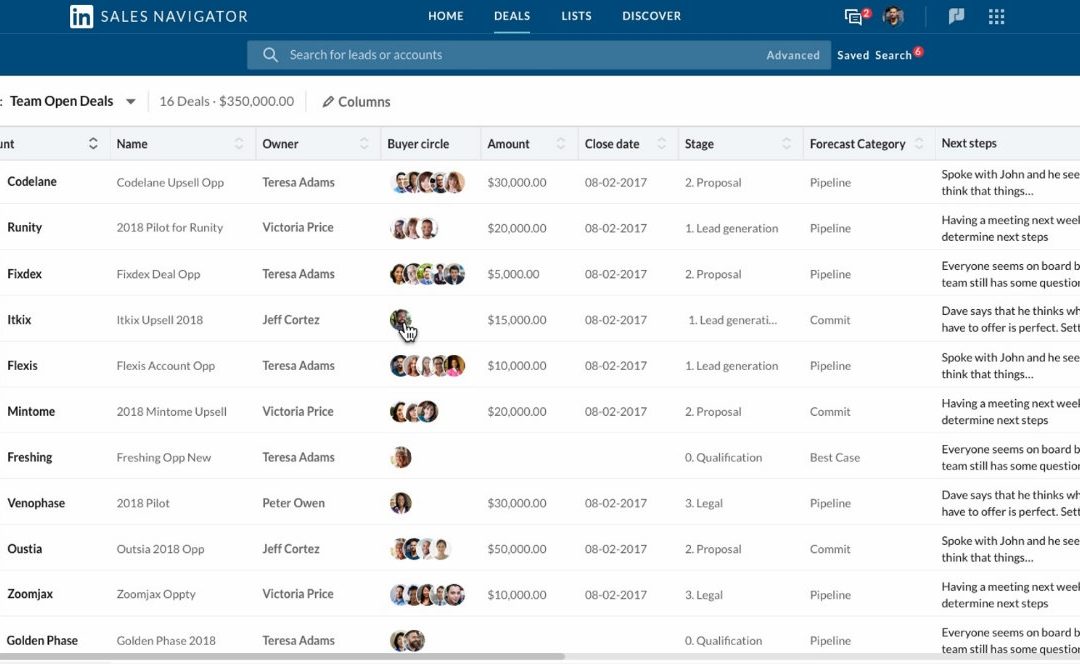Go to the HOME tab

446,16
